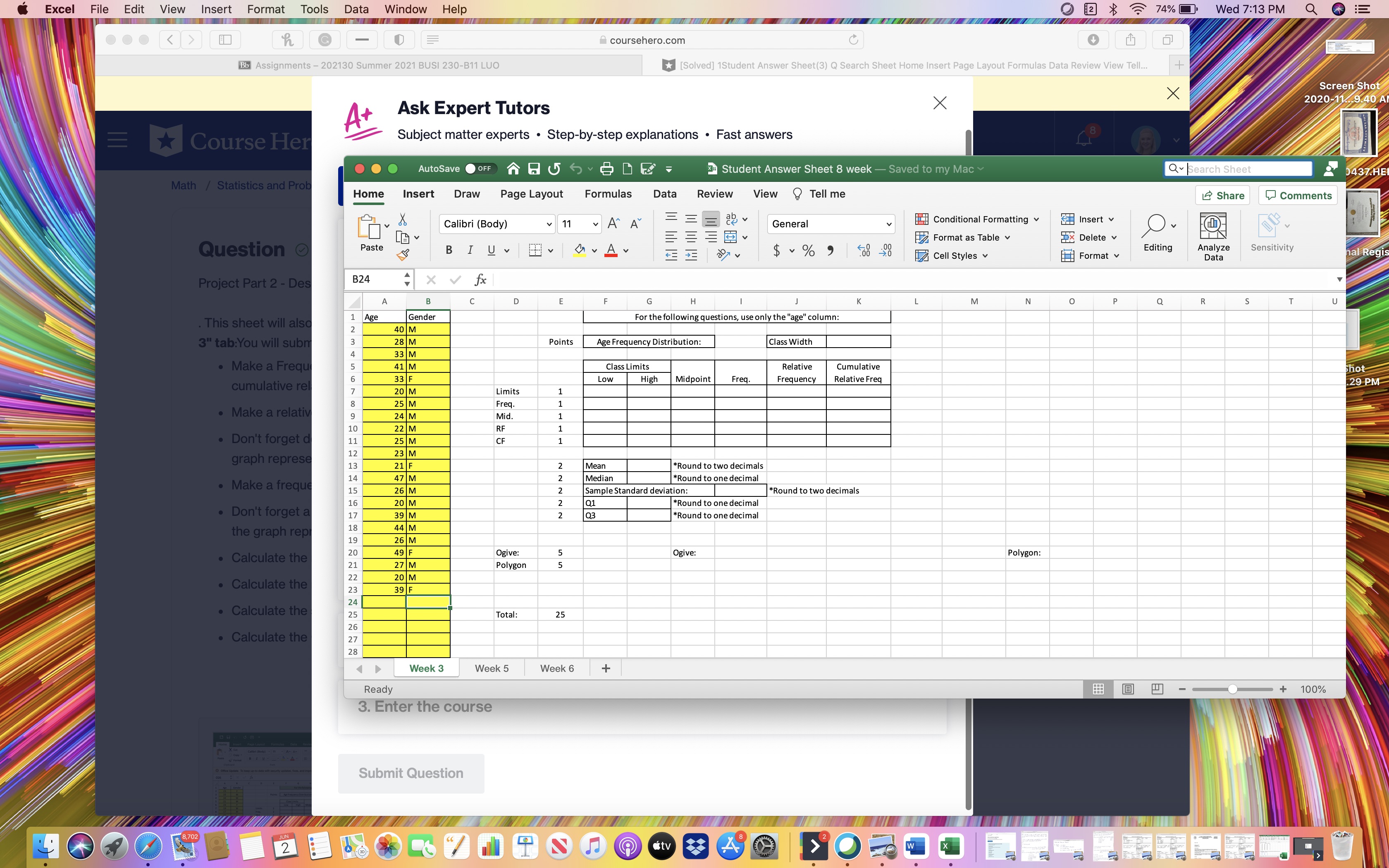Open the Week 5 sheet tab
The image size is (1389, 868).
point(491,668)
